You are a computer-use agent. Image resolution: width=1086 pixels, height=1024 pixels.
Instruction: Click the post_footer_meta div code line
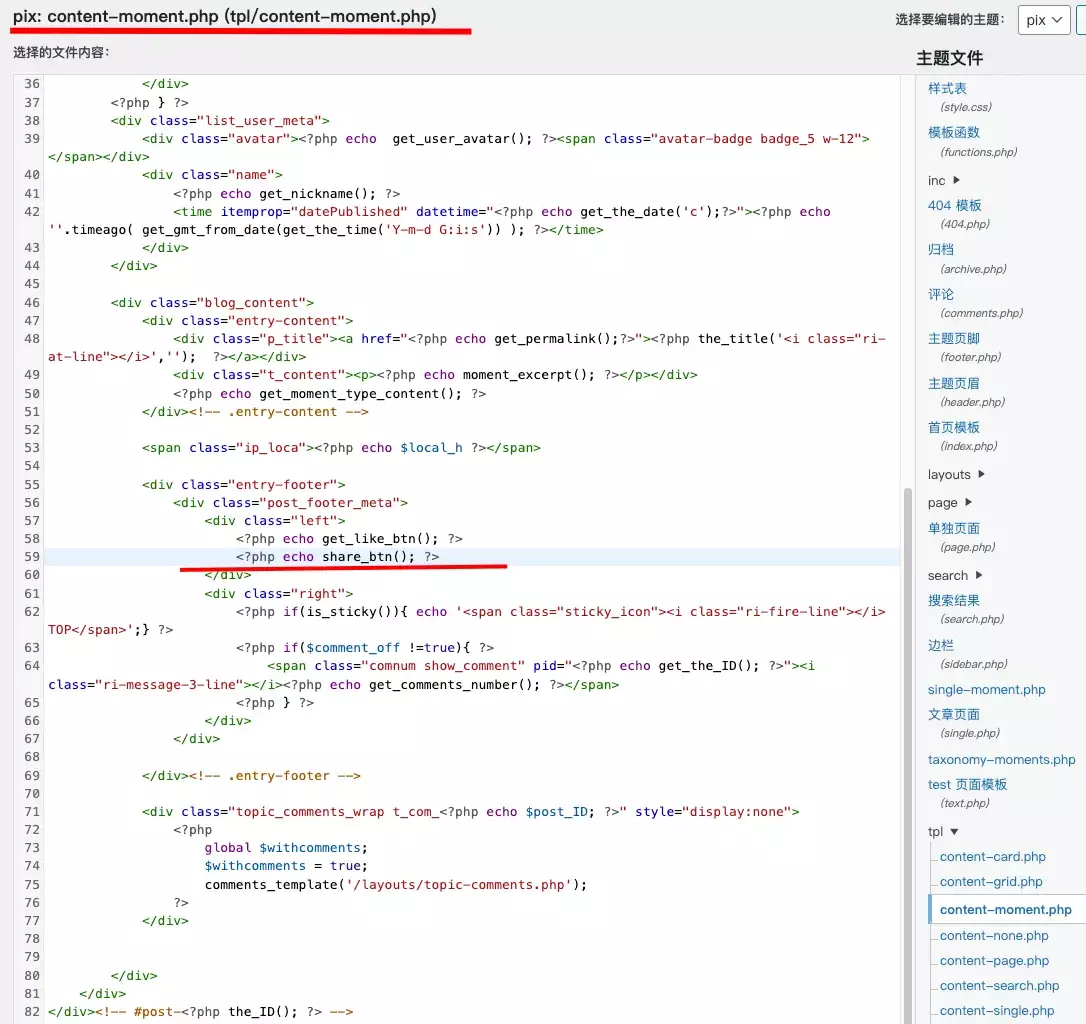tap(290, 502)
